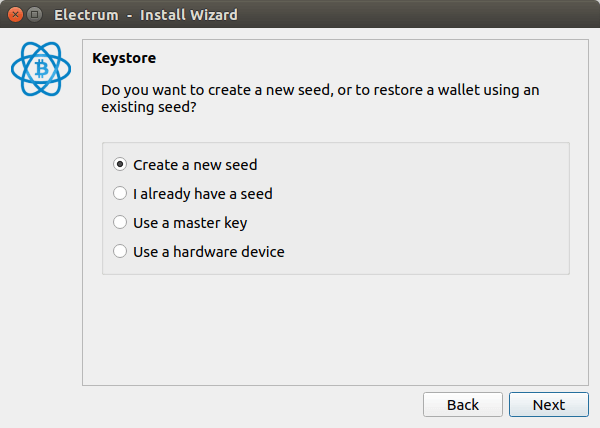The image size is (600, 428).
Task: Click the "Electrum - Install Wizard" title bar
Action: pos(300,15)
